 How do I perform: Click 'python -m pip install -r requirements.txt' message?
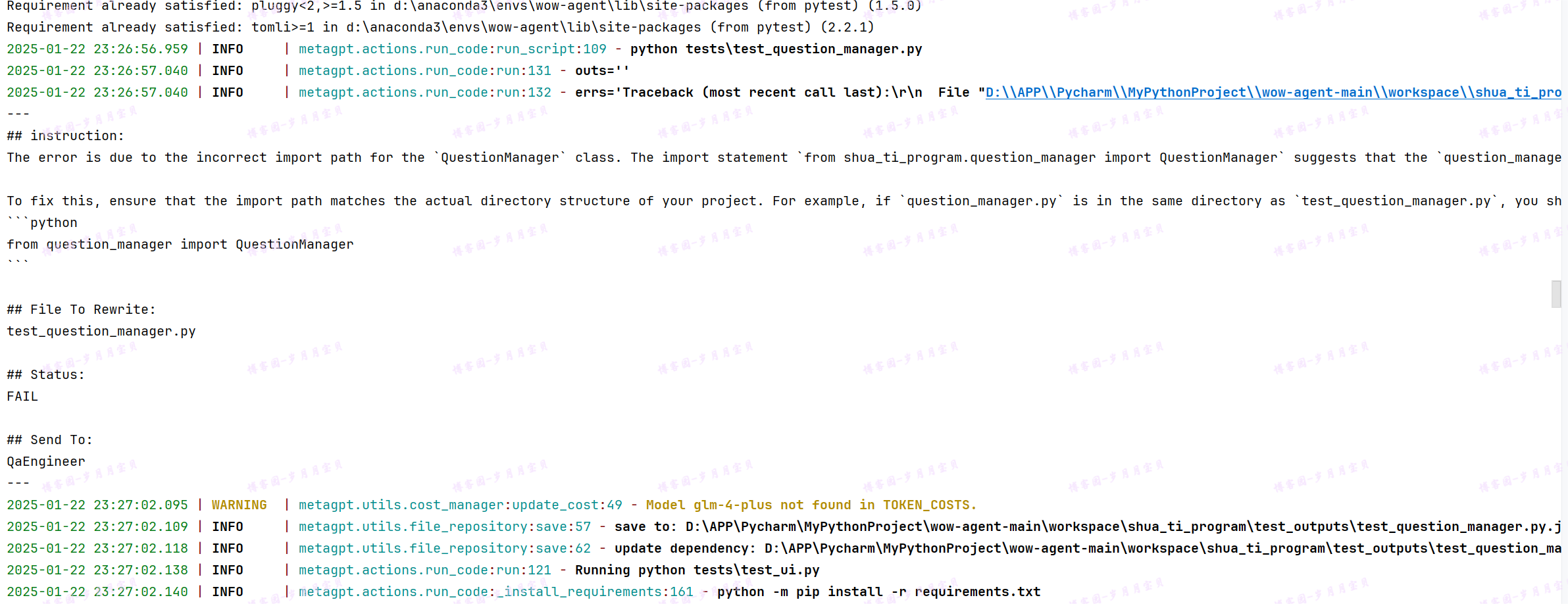[x=878, y=592]
